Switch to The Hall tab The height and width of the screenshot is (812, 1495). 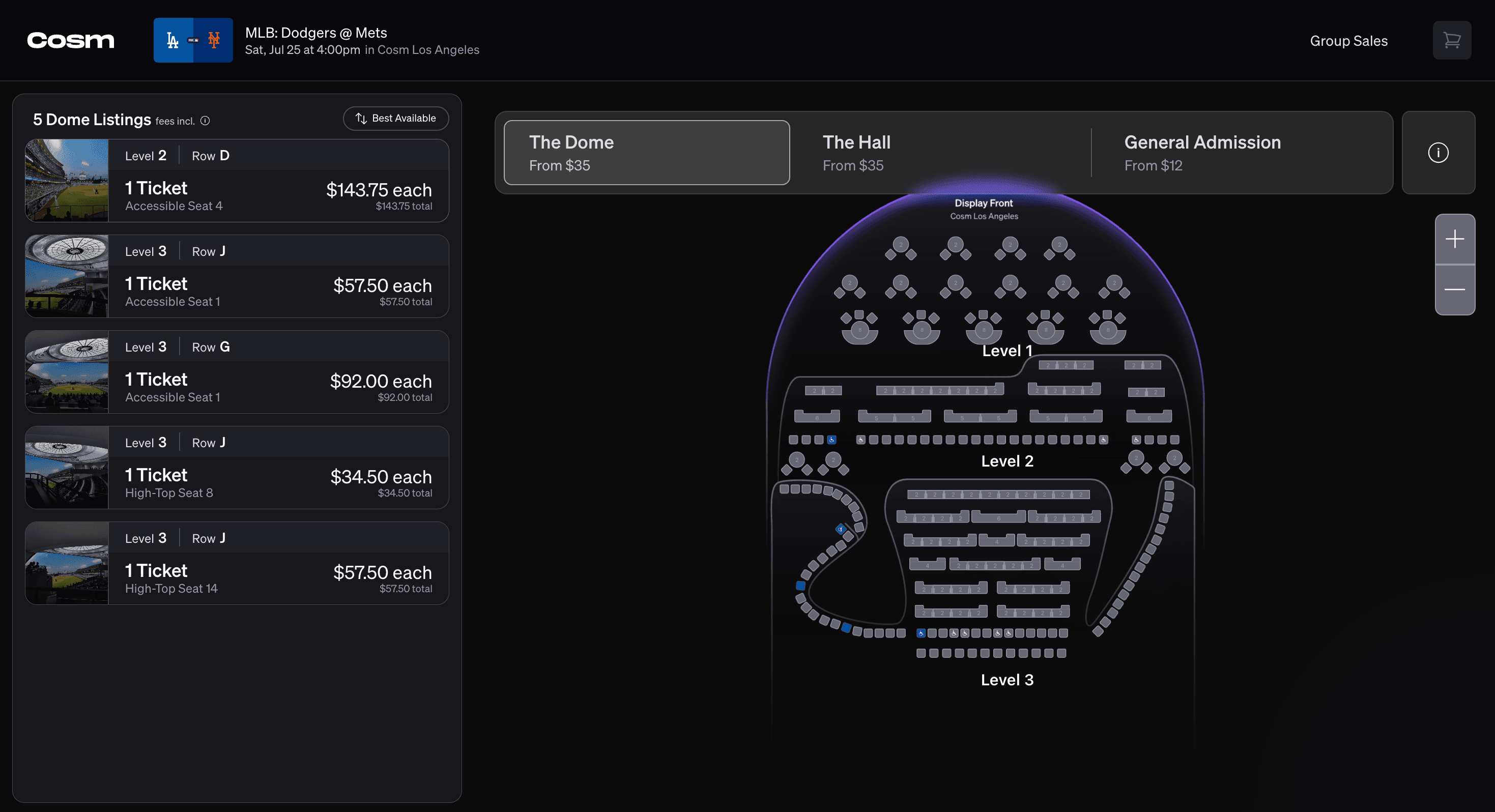pyautogui.click(x=940, y=153)
